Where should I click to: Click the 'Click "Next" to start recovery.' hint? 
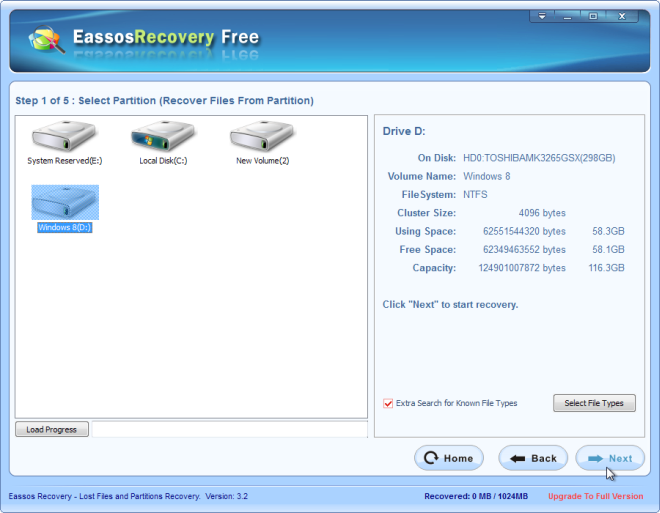[x=450, y=304]
